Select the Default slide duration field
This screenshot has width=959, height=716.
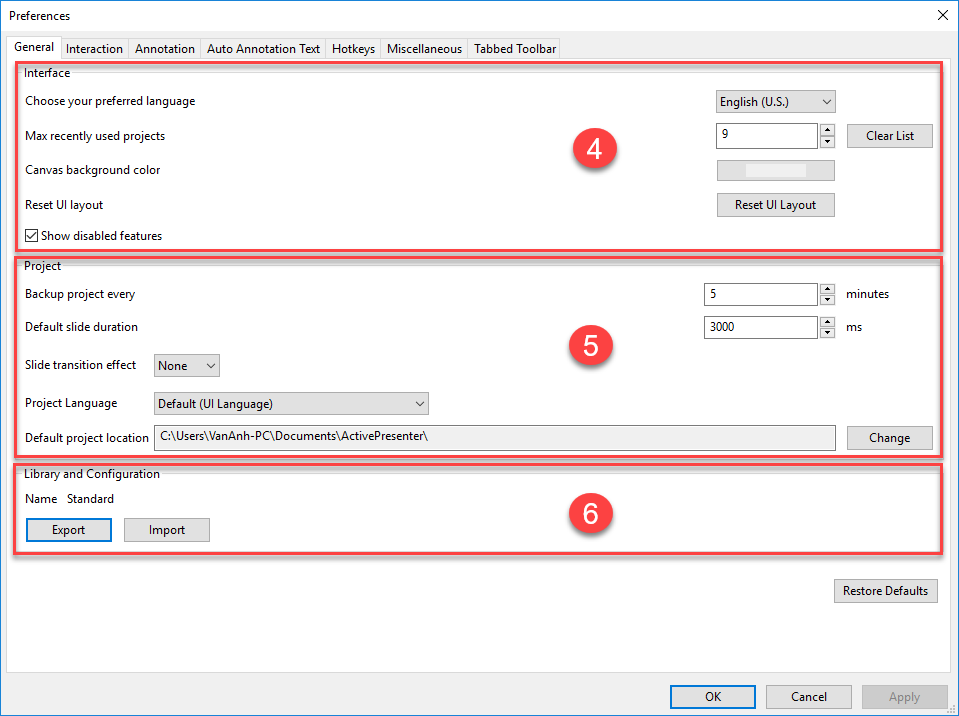coord(760,327)
